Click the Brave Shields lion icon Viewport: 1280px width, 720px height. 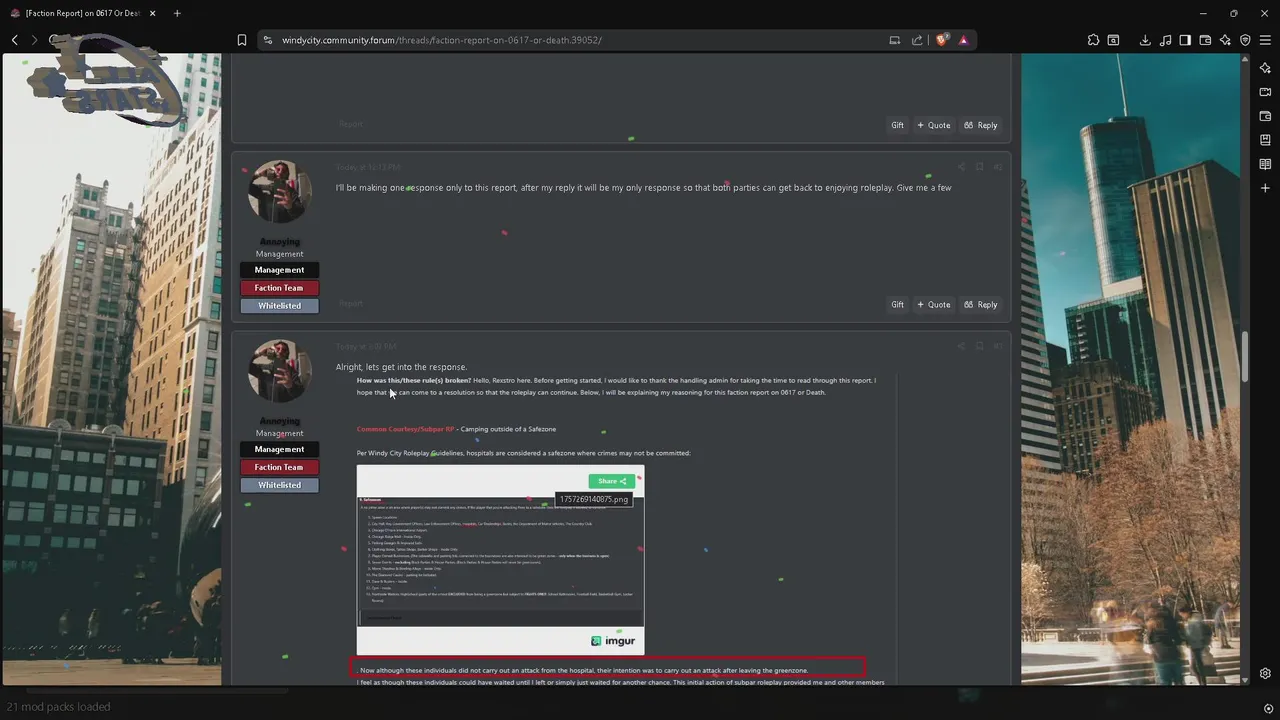tap(941, 40)
